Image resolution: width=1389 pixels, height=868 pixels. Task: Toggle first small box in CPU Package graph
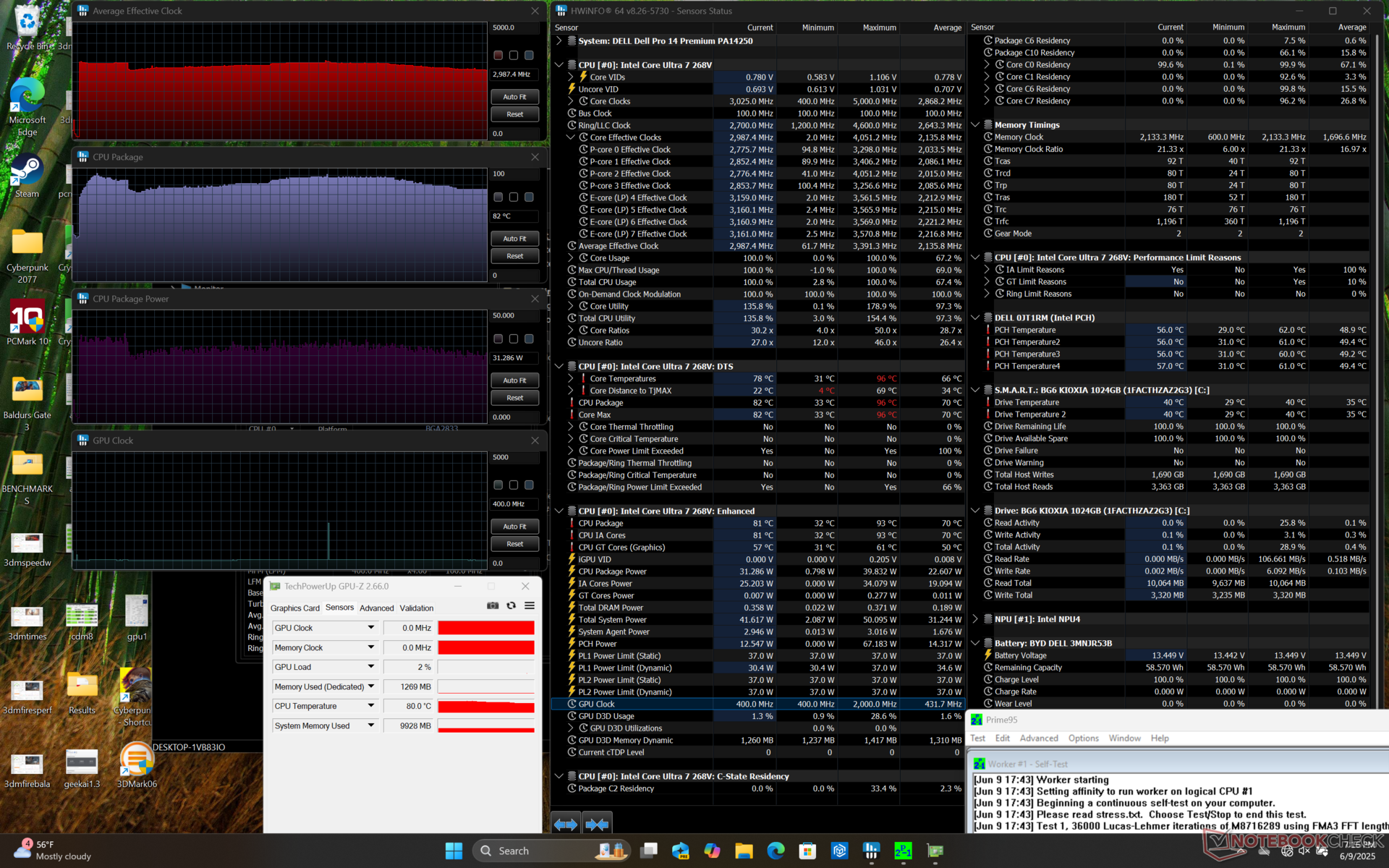pyautogui.click(x=498, y=197)
